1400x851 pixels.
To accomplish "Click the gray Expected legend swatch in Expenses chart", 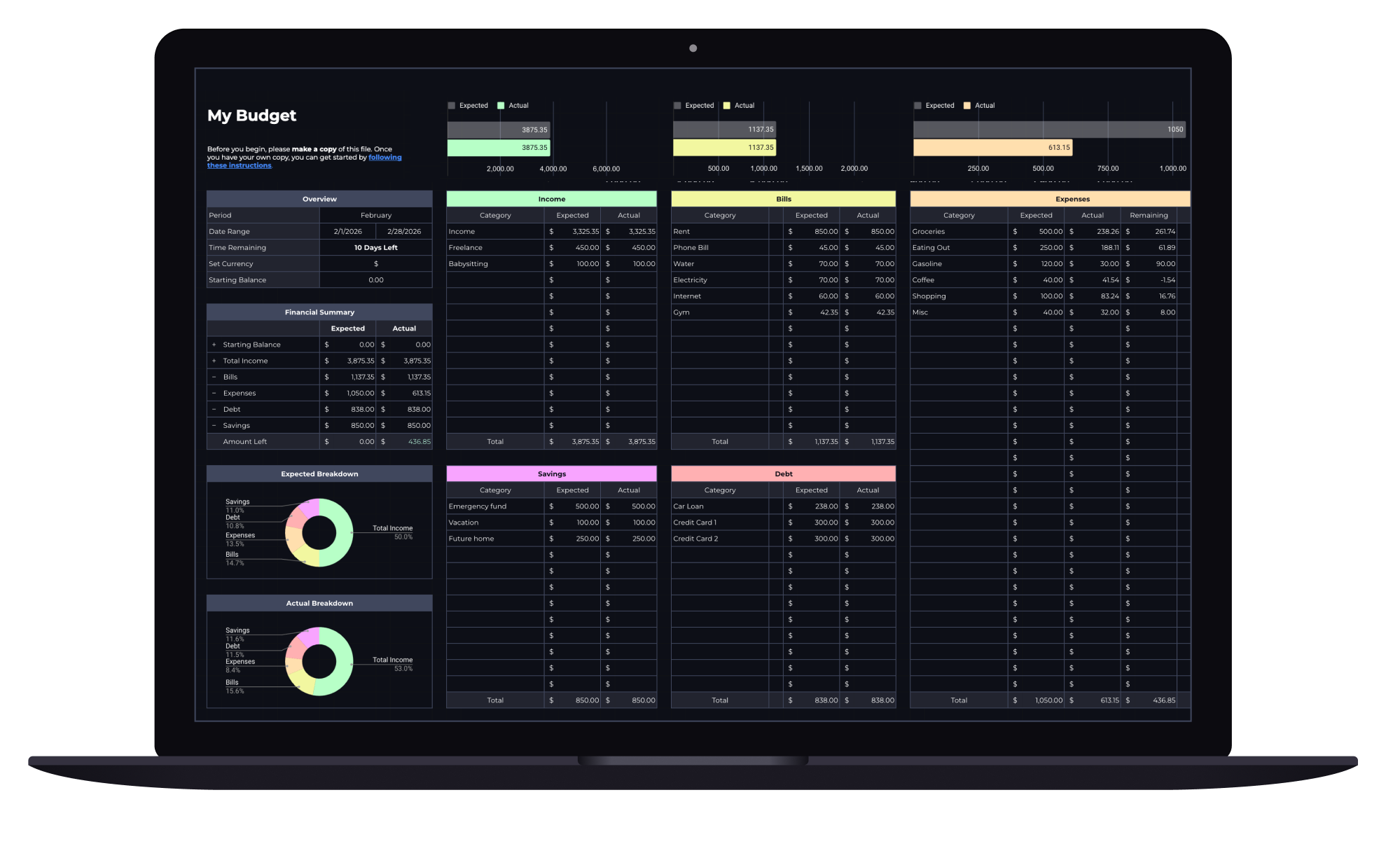I will pyautogui.click(x=917, y=106).
